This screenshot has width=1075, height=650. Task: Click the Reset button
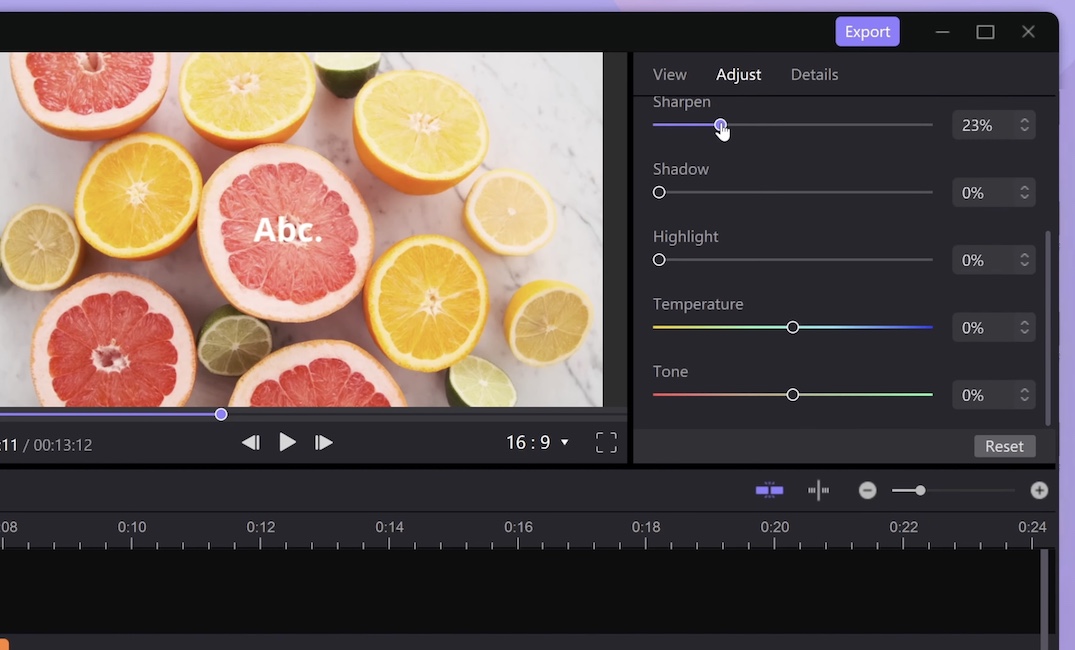(x=1004, y=446)
